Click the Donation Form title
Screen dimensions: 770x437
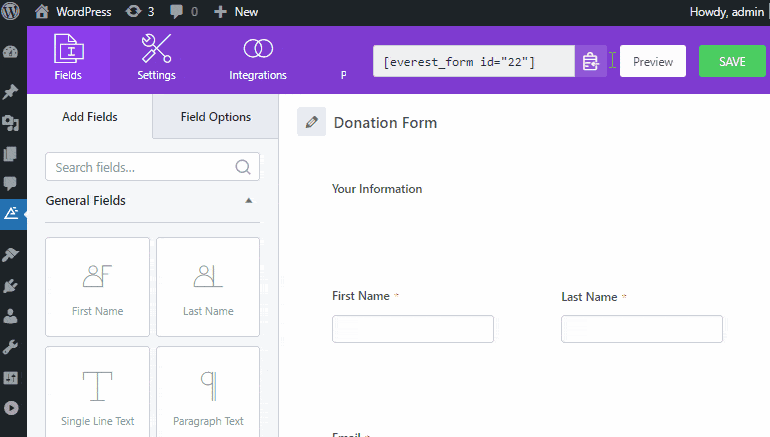click(385, 123)
